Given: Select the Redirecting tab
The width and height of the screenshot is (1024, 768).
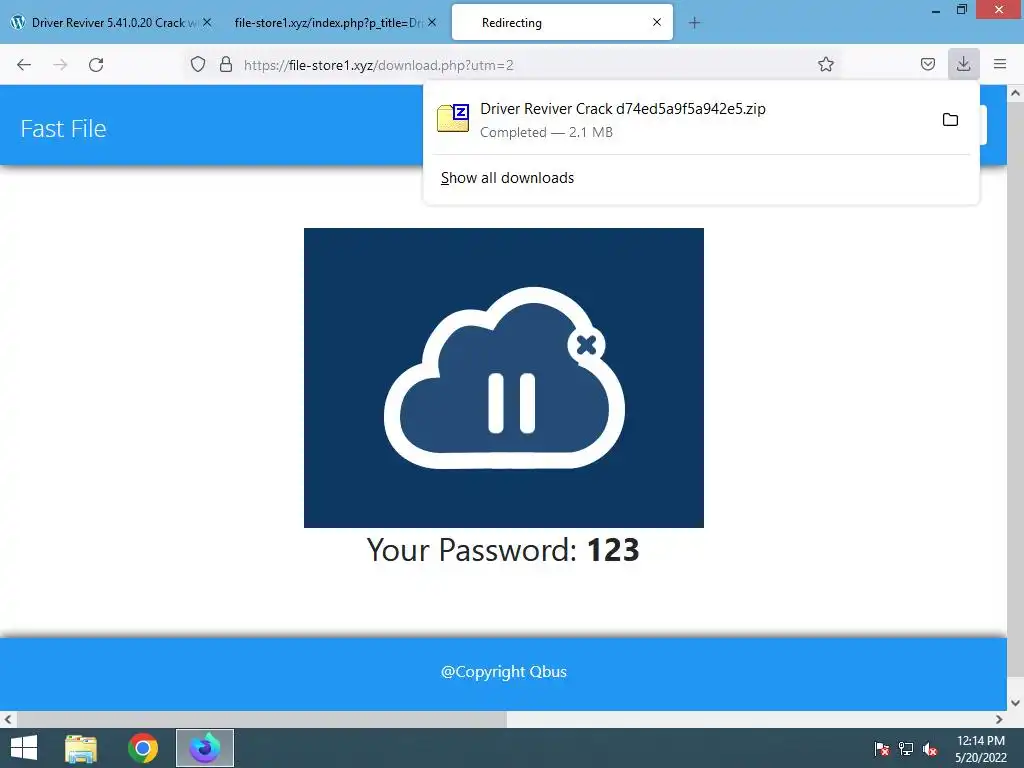Looking at the screenshot, I should pos(562,23).
